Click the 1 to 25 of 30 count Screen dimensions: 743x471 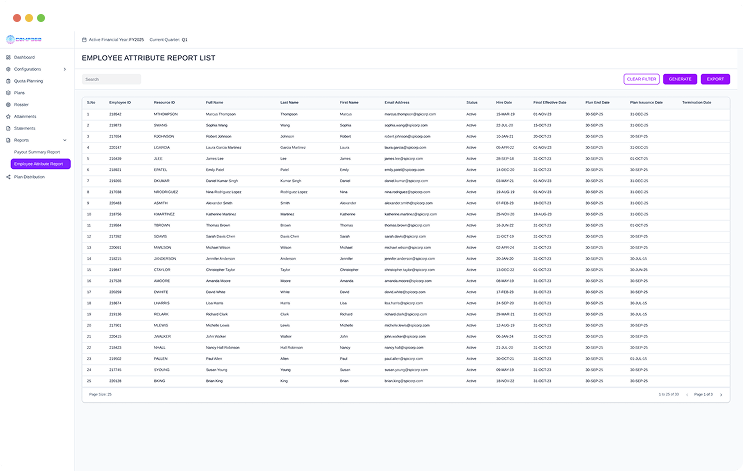point(669,395)
